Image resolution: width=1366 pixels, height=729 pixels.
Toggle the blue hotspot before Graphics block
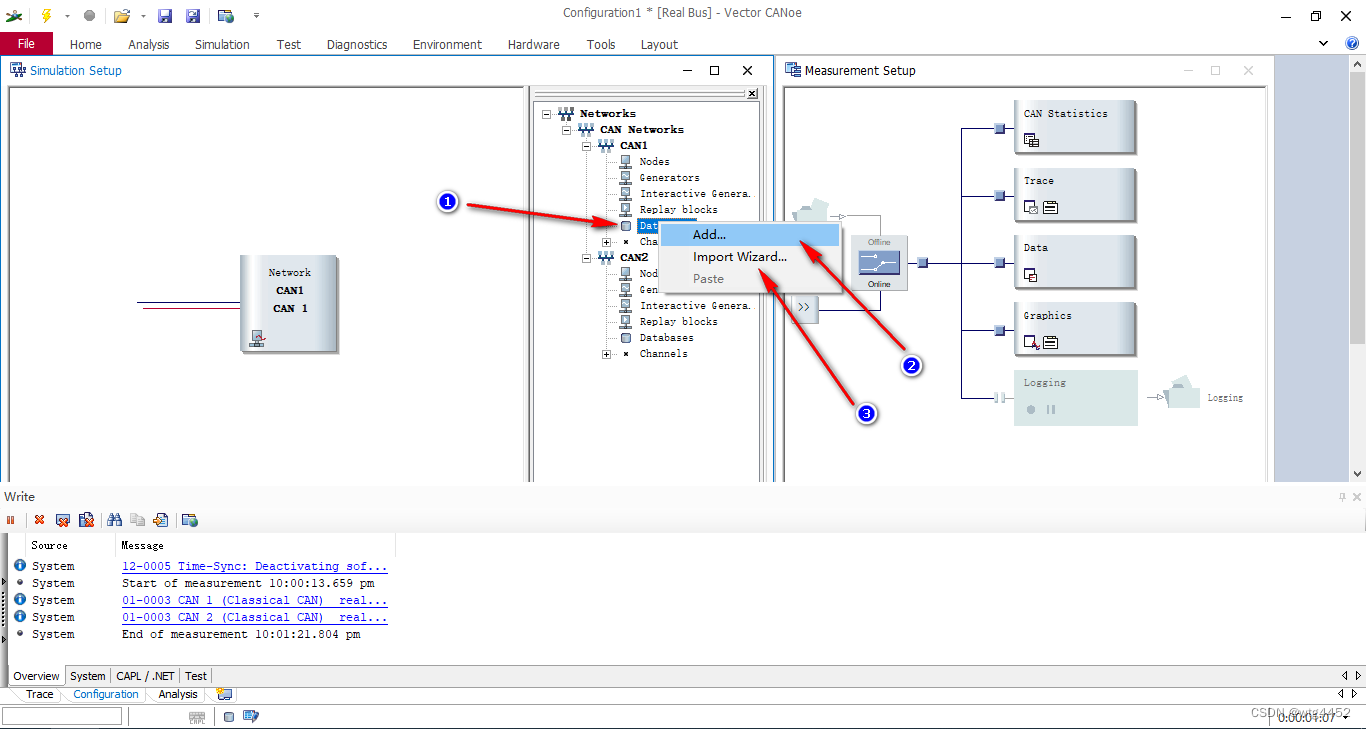coord(999,330)
